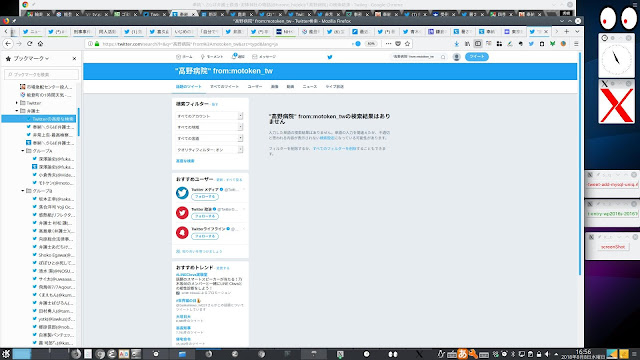Follow Twitterライフライン with フォローする

pyautogui.click(x=205, y=236)
